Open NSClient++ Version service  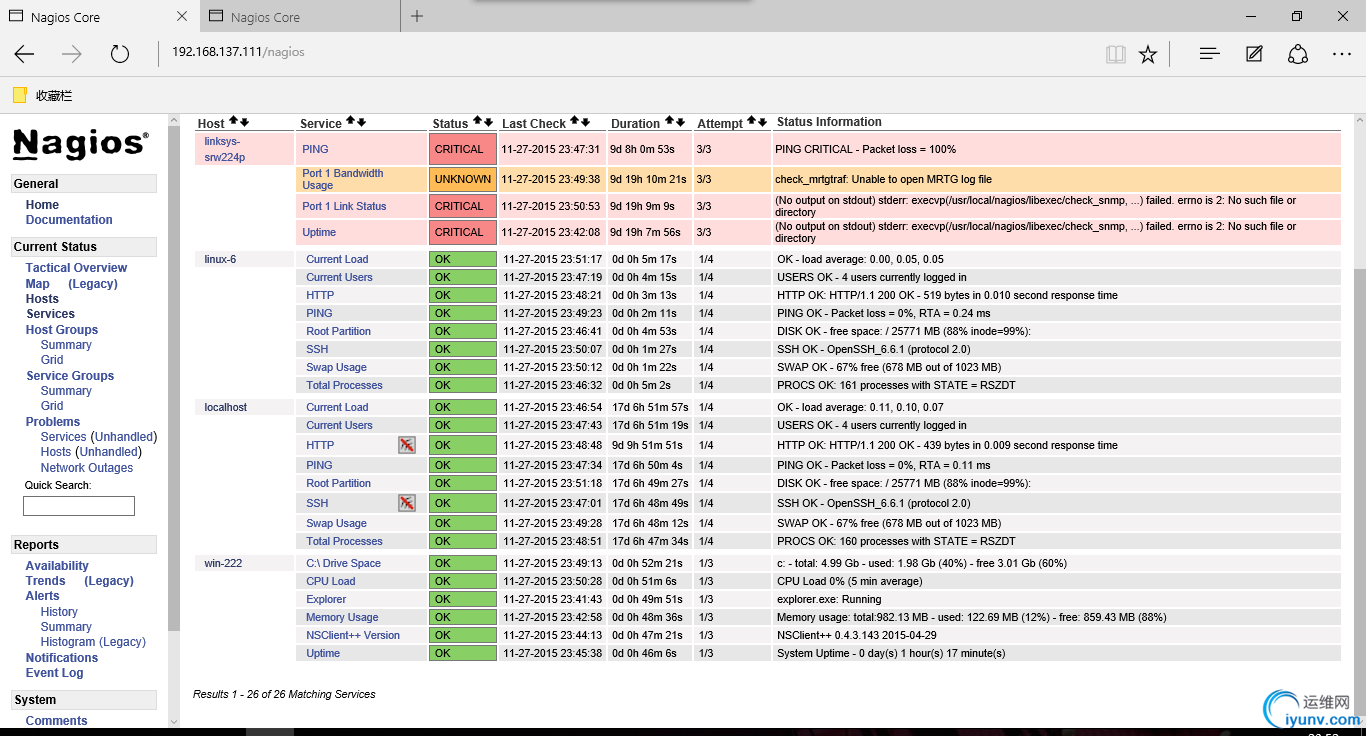(x=353, y=635)
